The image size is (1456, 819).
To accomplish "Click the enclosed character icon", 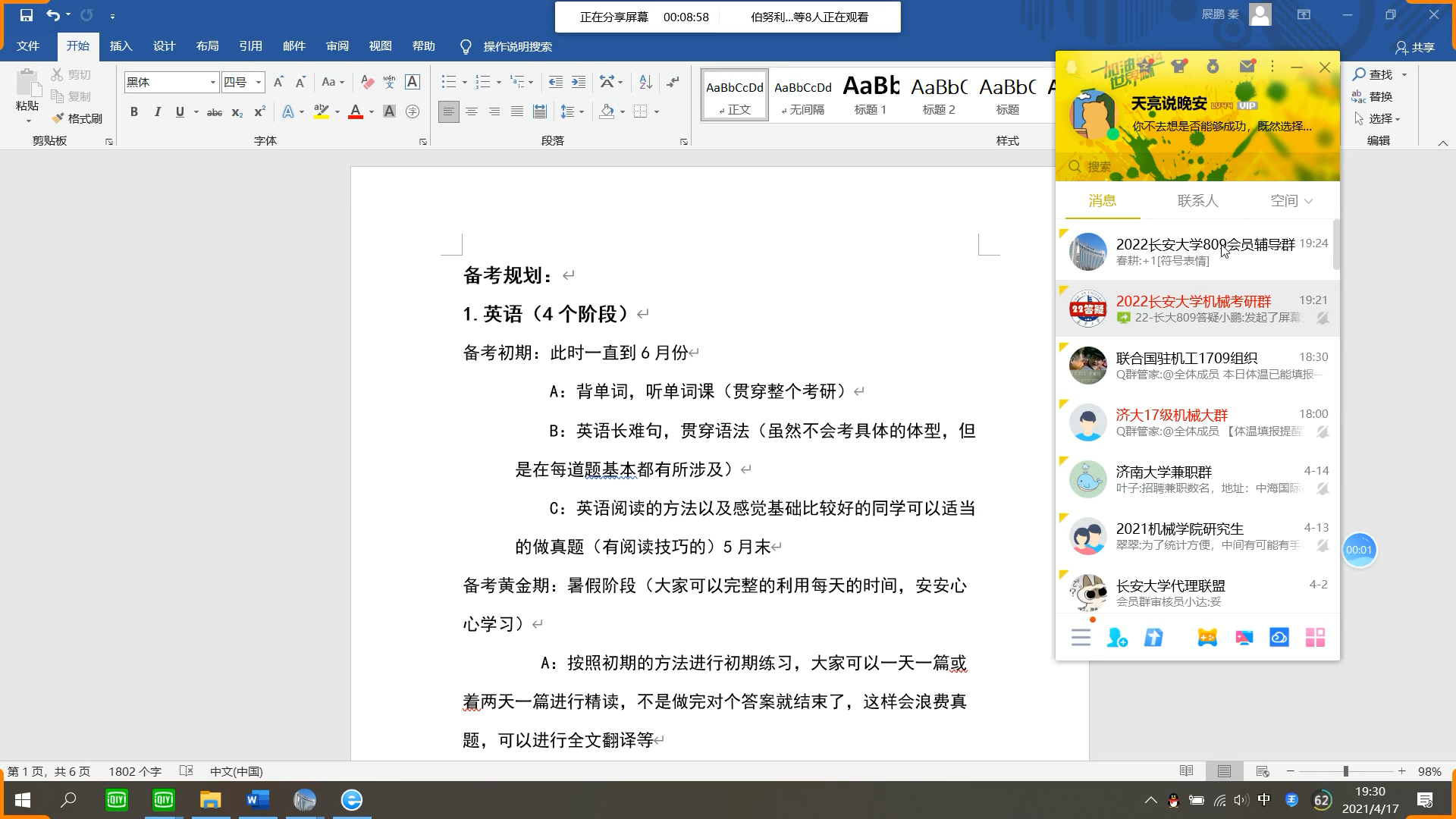I will [413, 112].
